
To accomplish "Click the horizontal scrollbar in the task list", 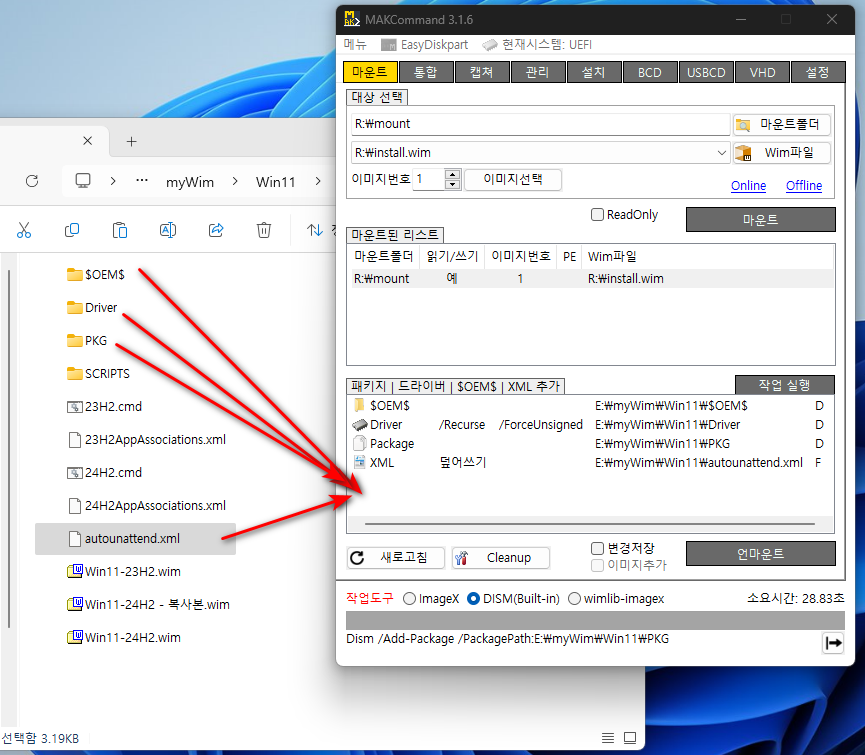I will click(590, 523).
